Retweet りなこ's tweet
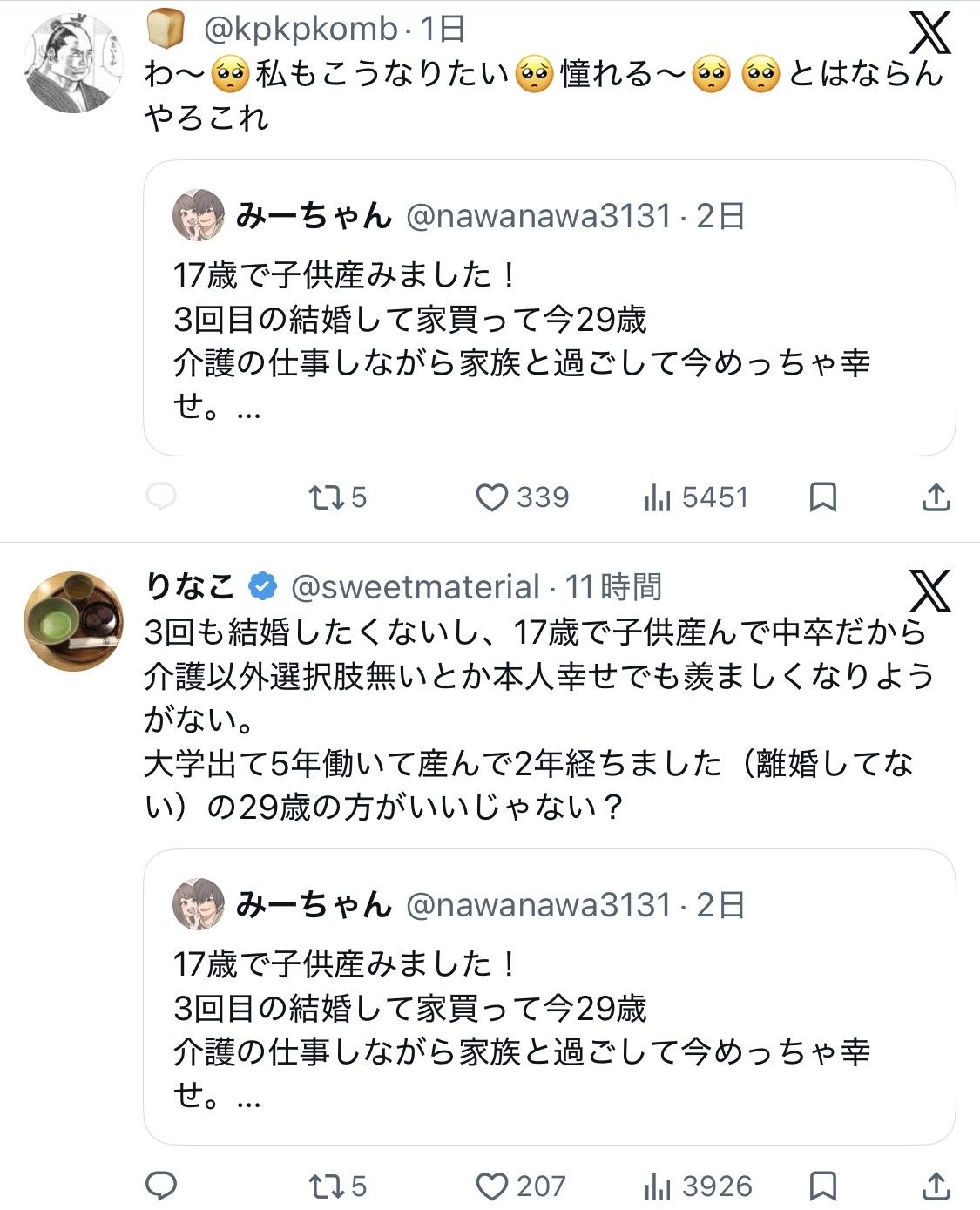Screen dimensions: 980x1210 pos(327,1186)
